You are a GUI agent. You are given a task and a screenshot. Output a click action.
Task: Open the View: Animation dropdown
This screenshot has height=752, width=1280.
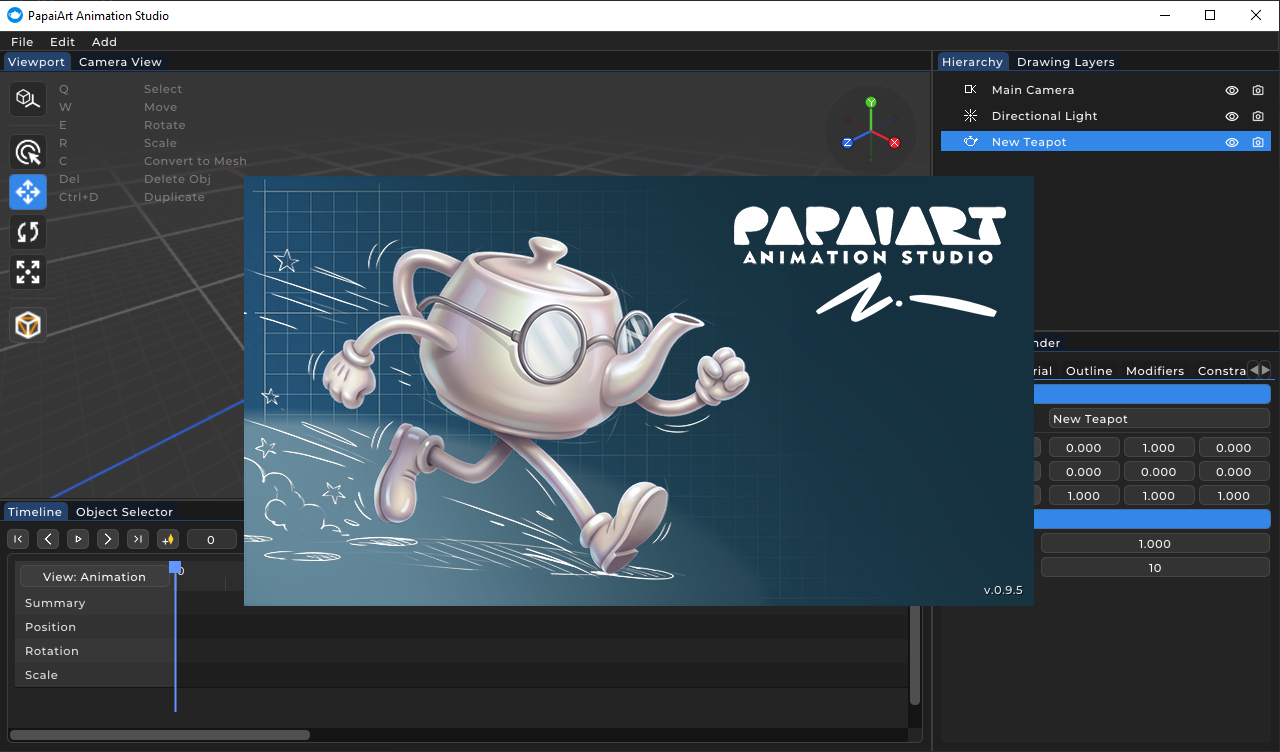[93, 576]
